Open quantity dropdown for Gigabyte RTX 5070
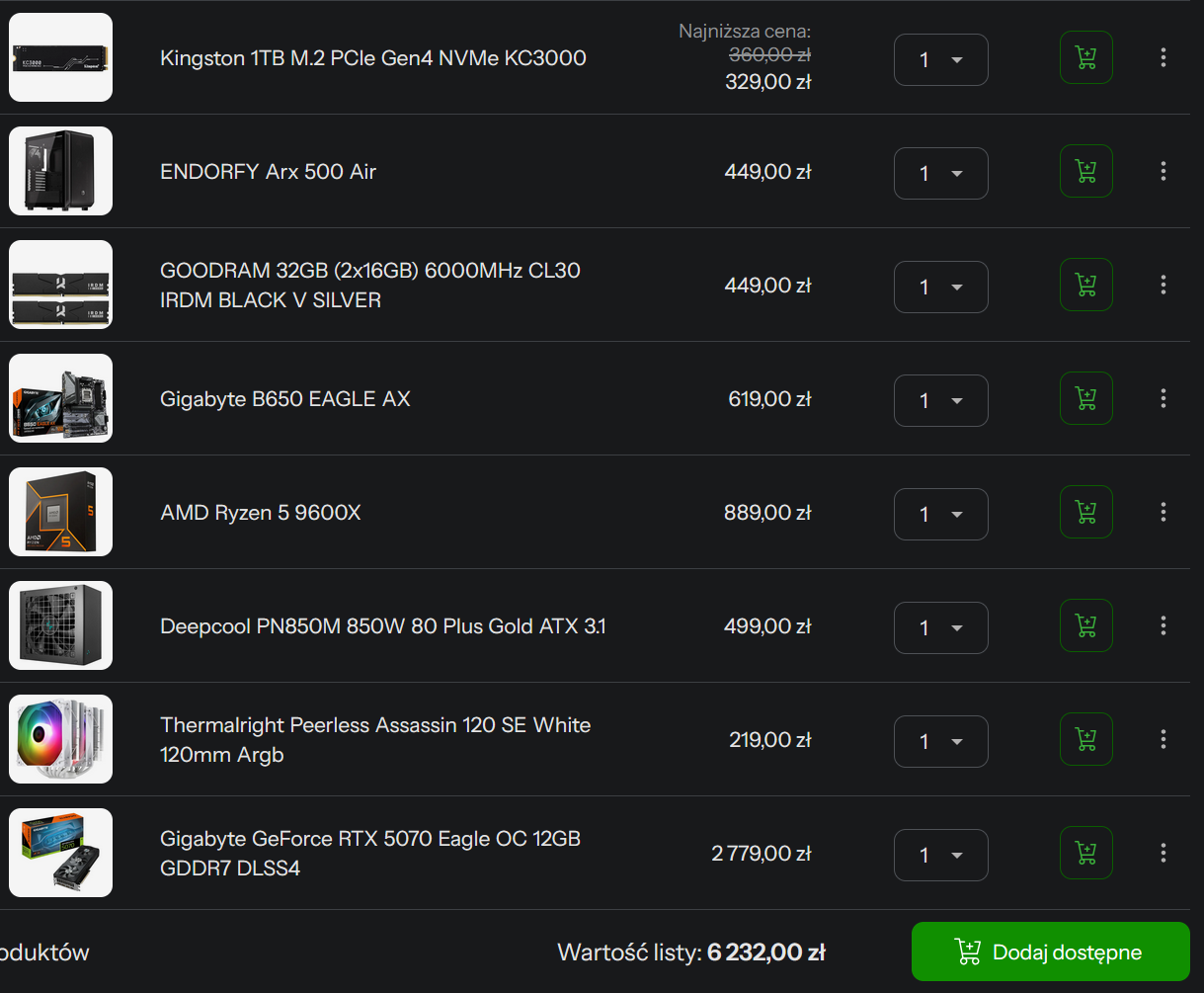This screenshot has width=1204, height=993. tap(941, 856)
